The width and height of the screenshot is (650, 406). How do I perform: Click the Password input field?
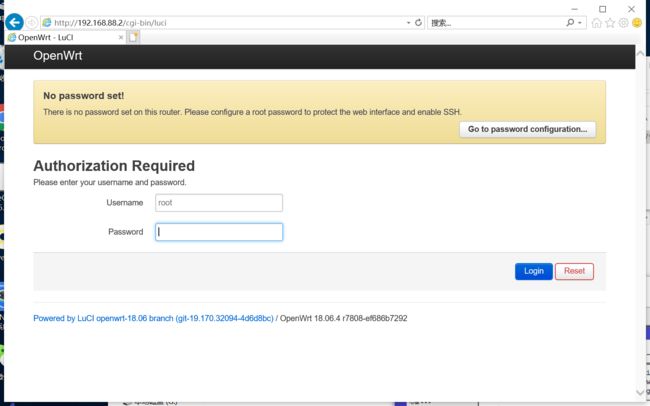pyautogui.click(x=219, y=232)
